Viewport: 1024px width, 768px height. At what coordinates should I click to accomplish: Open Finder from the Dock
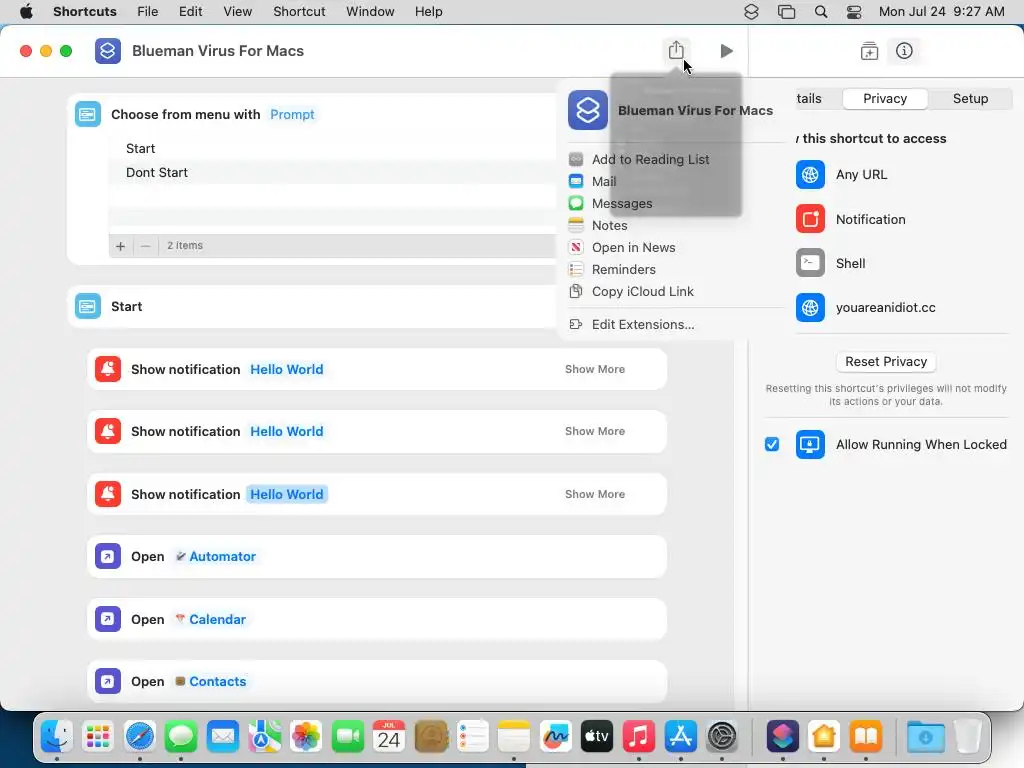tap(57, 737)
